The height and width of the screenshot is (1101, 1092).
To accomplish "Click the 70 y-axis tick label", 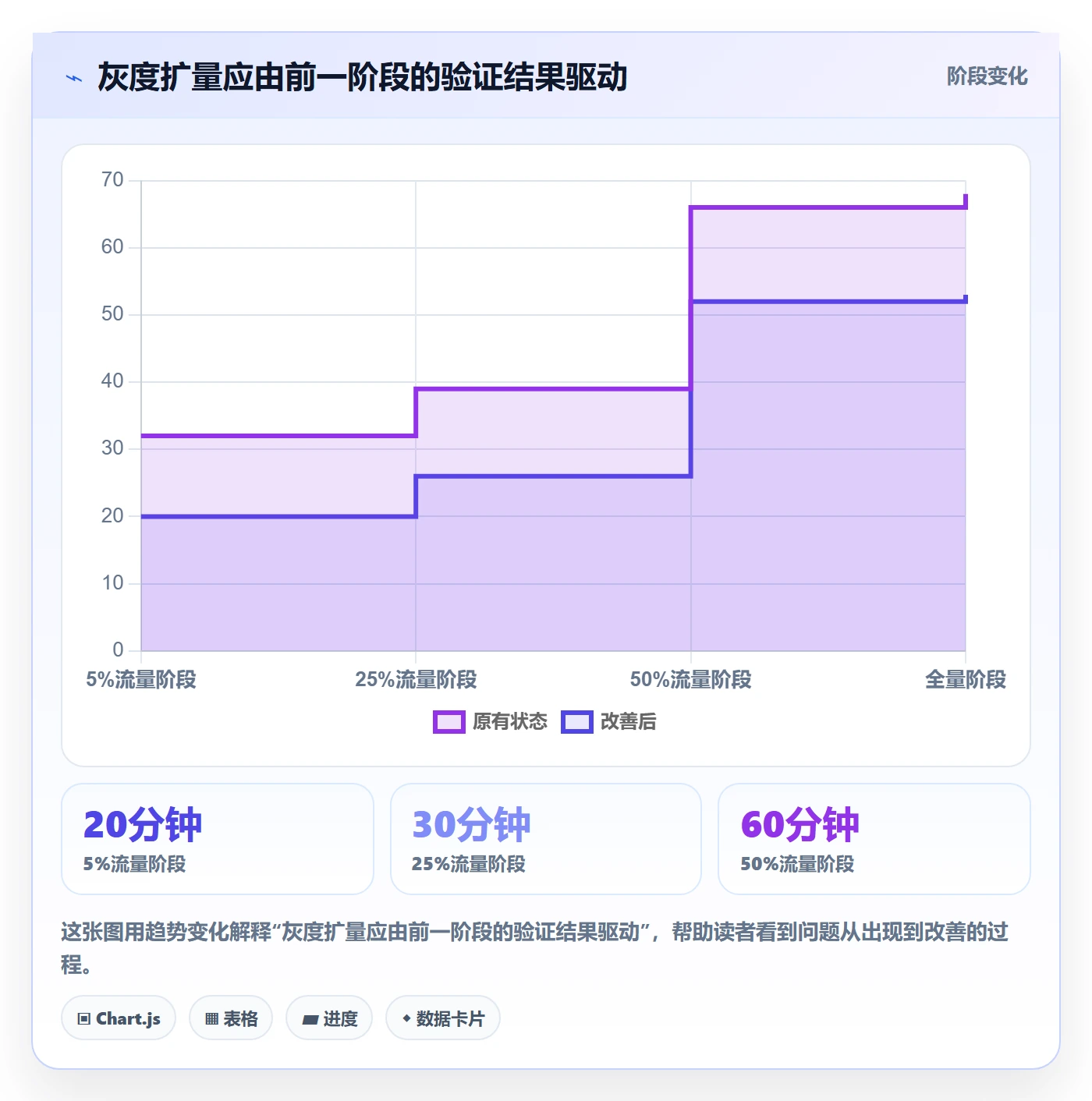I will click(x=112, y=180).
